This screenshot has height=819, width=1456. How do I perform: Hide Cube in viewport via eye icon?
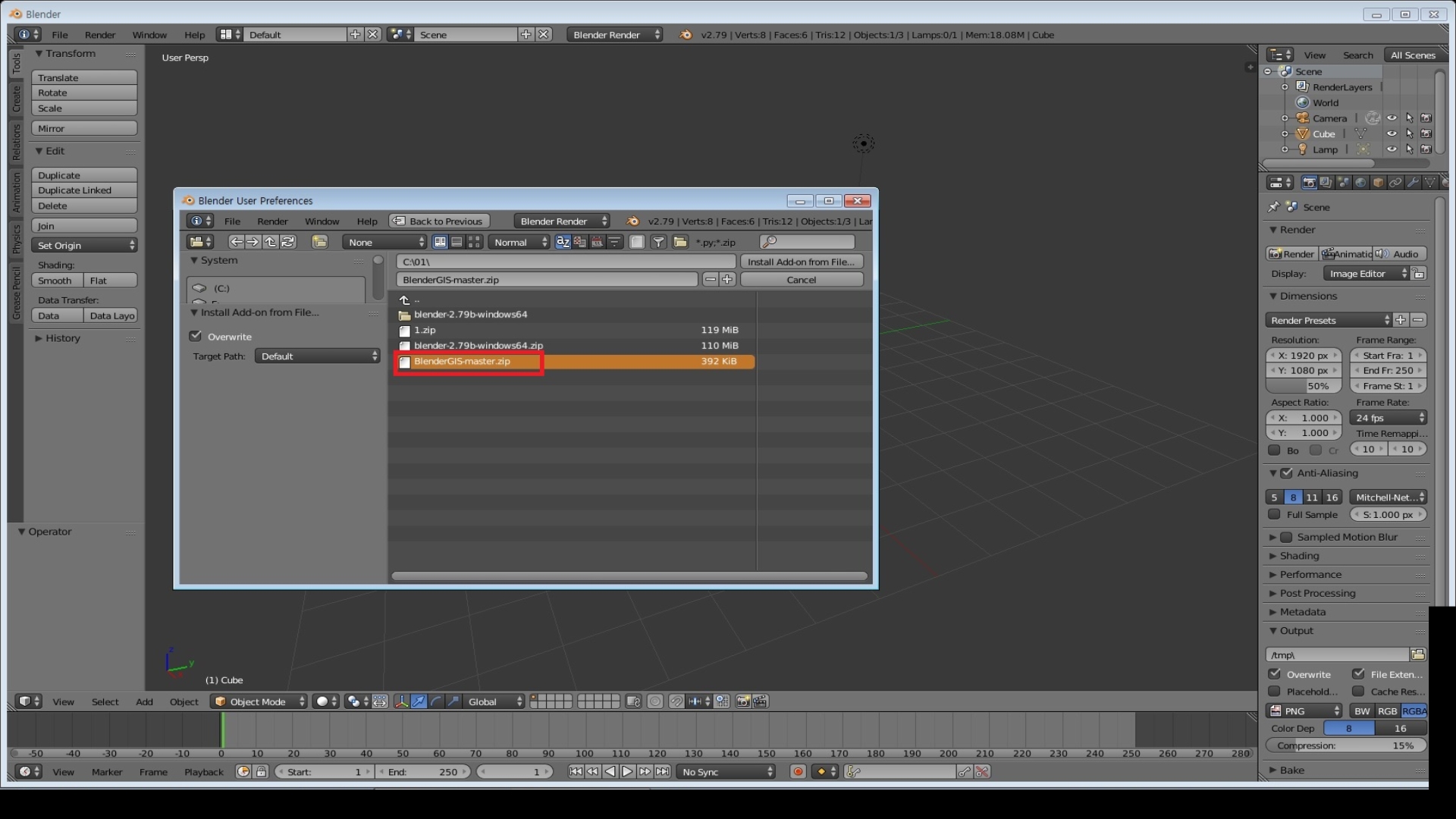(1392, 133)
